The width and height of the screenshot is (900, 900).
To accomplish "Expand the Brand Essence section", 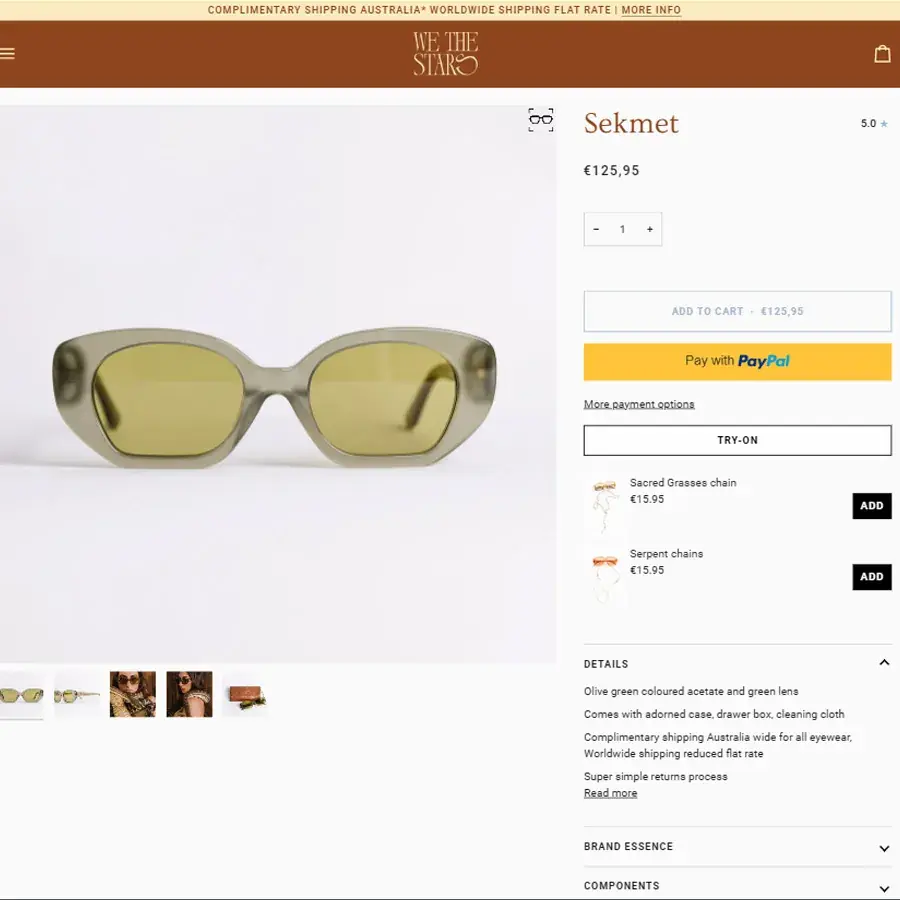I will pos(884,848).
